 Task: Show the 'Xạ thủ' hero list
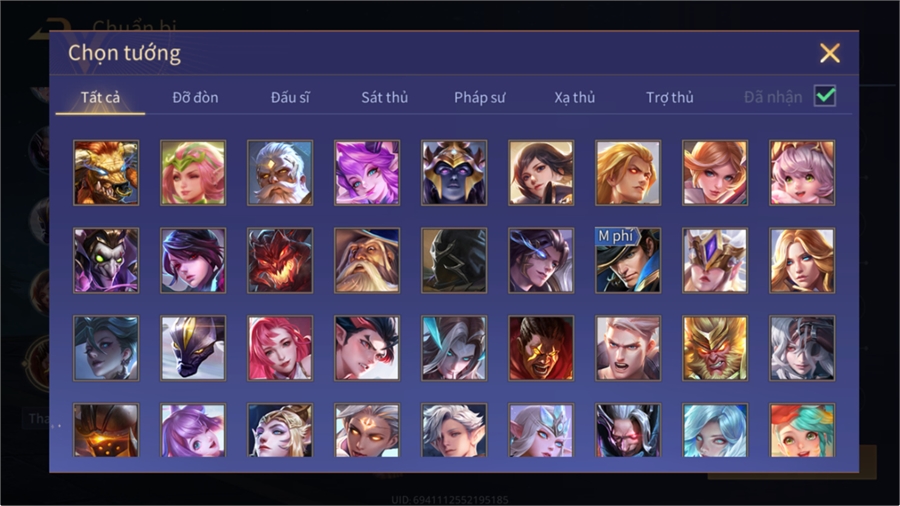pyautogui.click(x=575, y=98)
